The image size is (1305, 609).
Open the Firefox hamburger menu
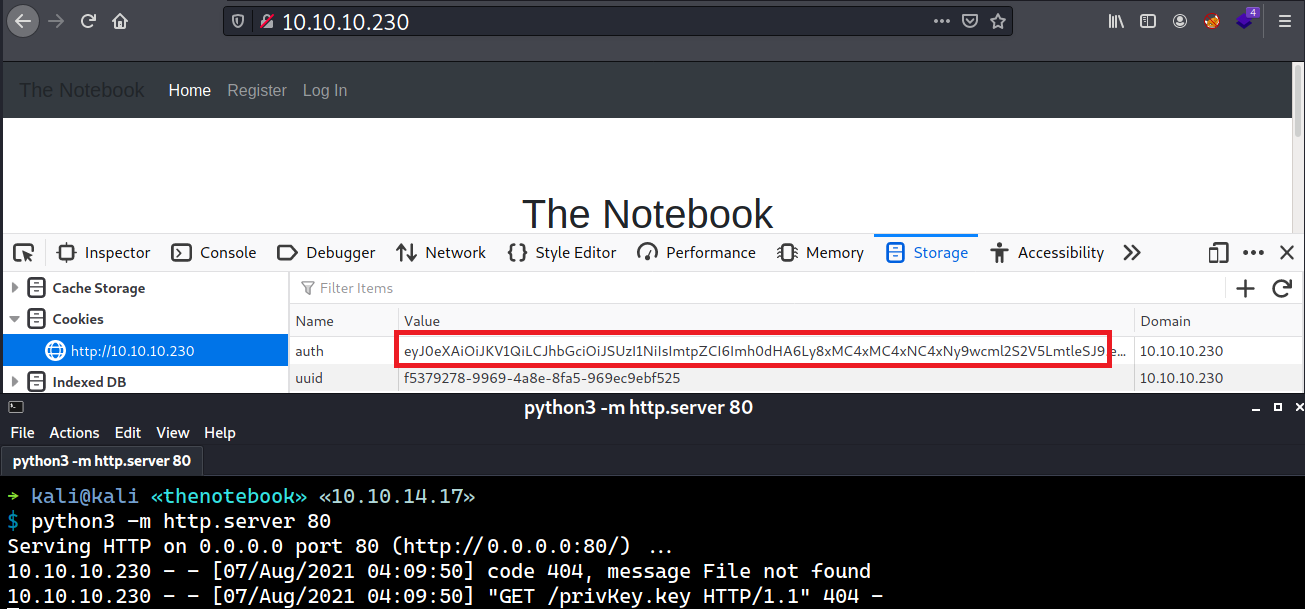coord(1284,21)
